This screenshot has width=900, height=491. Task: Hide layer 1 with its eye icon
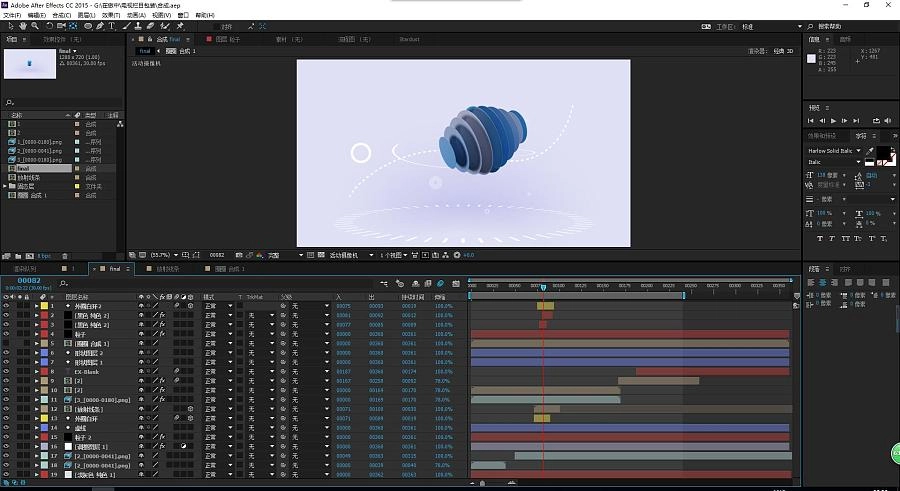pyautogui.click(x=7, y=305)
